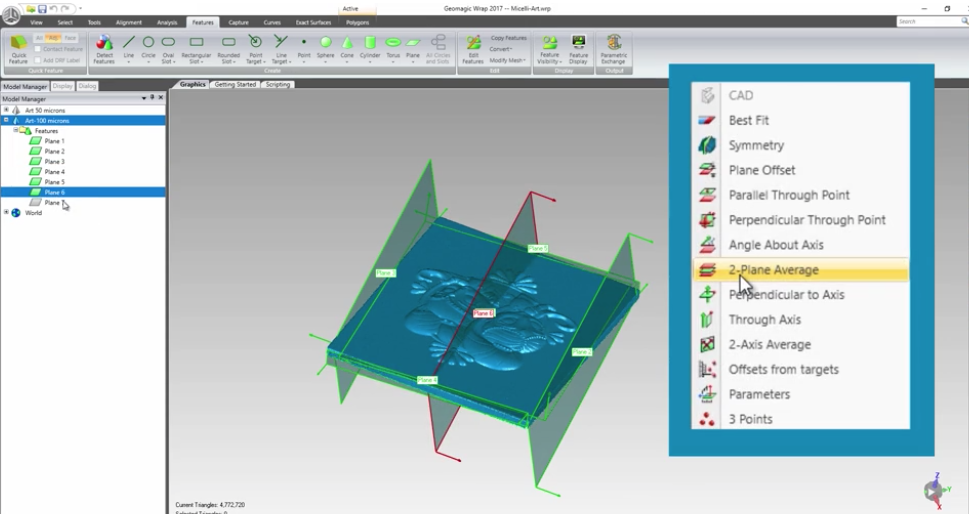This screenshot has height=514, width=969.
Task: Click the XYZ orientation axis widget
Action: pyautogui.click(x=936, y=491)
